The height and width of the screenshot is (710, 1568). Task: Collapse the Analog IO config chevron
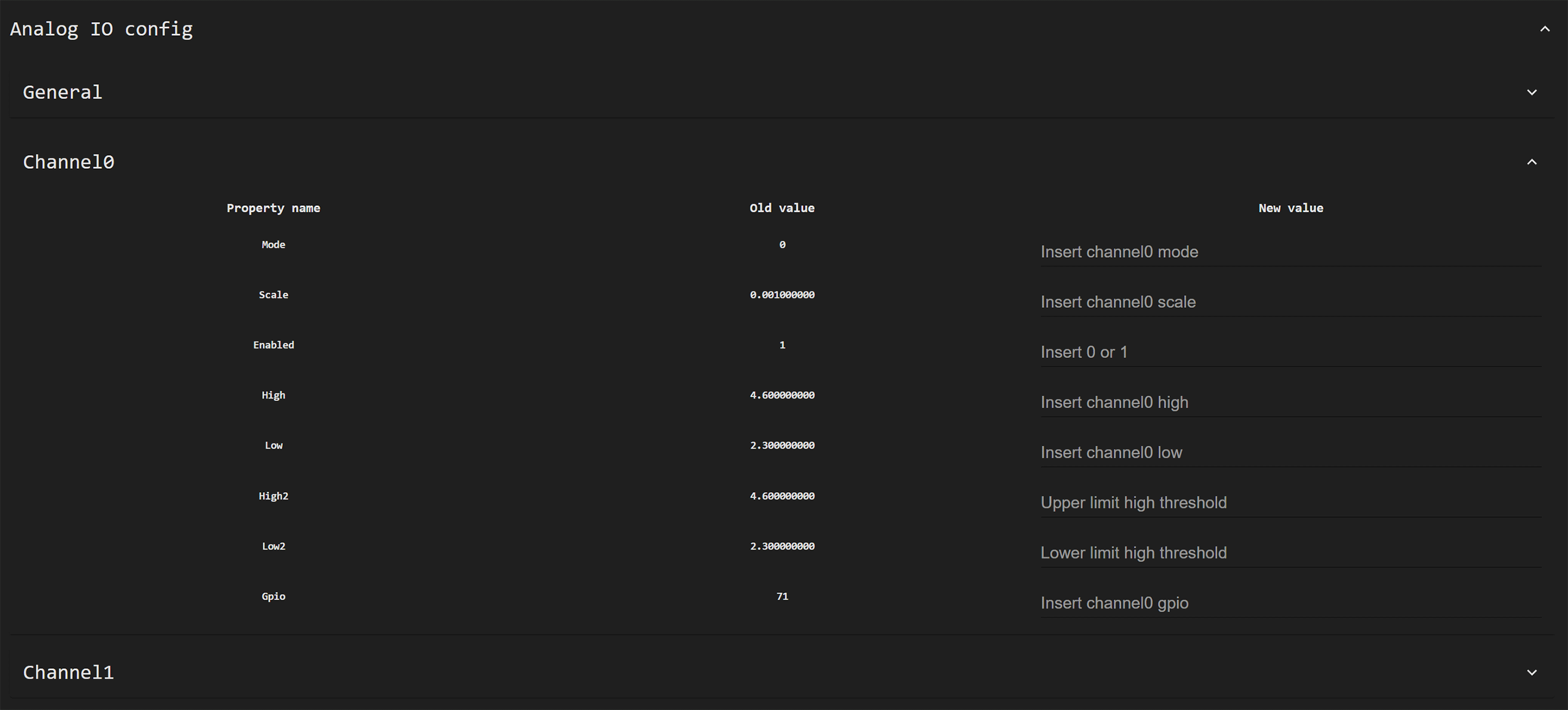coord(1544,29)
